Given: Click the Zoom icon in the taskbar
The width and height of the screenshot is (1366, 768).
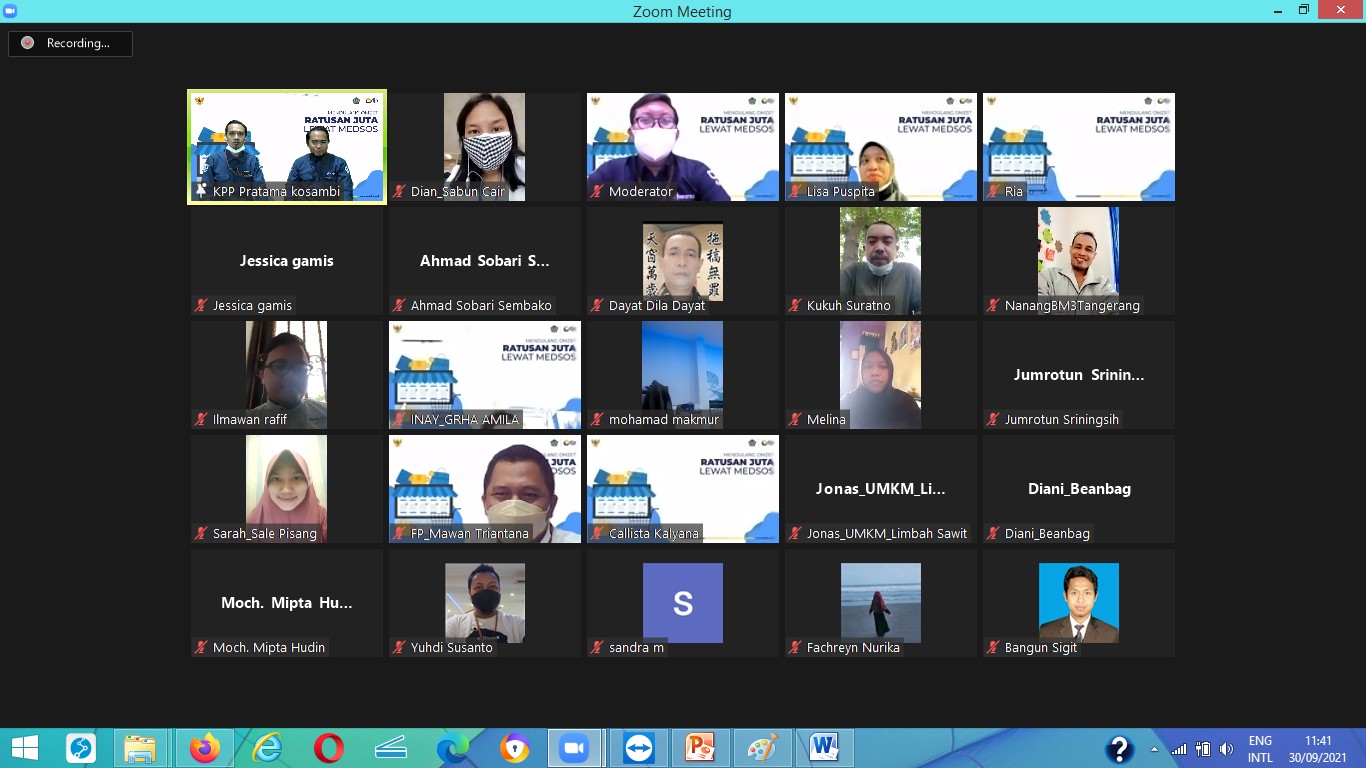Looking at the screenshot, I should click(575, 748).
